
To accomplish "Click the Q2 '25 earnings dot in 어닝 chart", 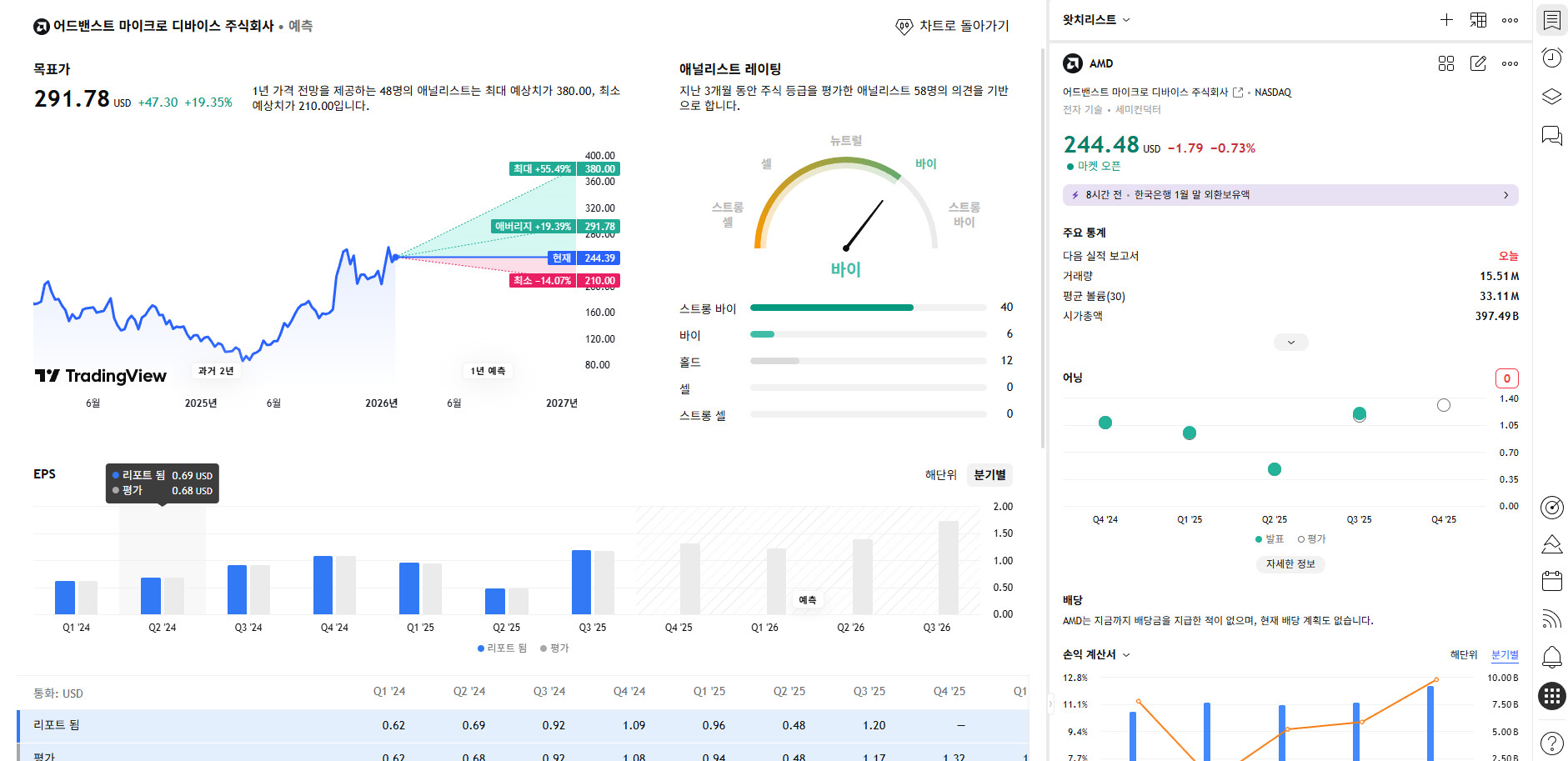I will tap(1274, 469).
